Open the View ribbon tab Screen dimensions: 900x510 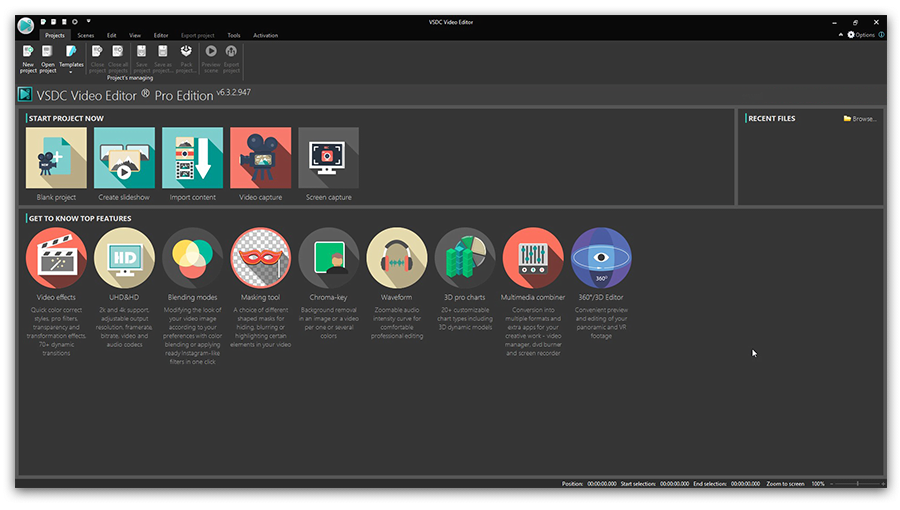tap(135, 35)
